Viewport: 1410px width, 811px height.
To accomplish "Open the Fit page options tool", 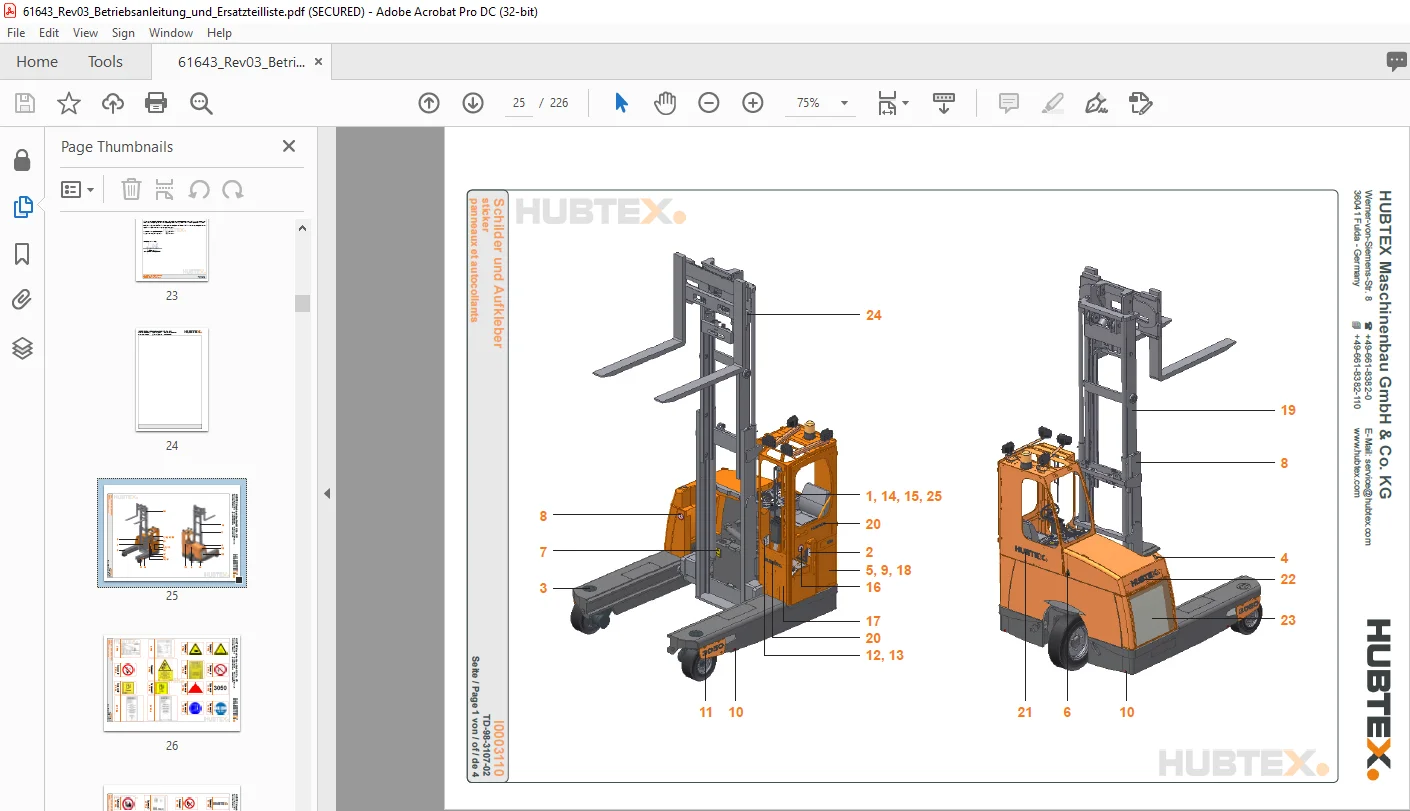I will point(892,103).
